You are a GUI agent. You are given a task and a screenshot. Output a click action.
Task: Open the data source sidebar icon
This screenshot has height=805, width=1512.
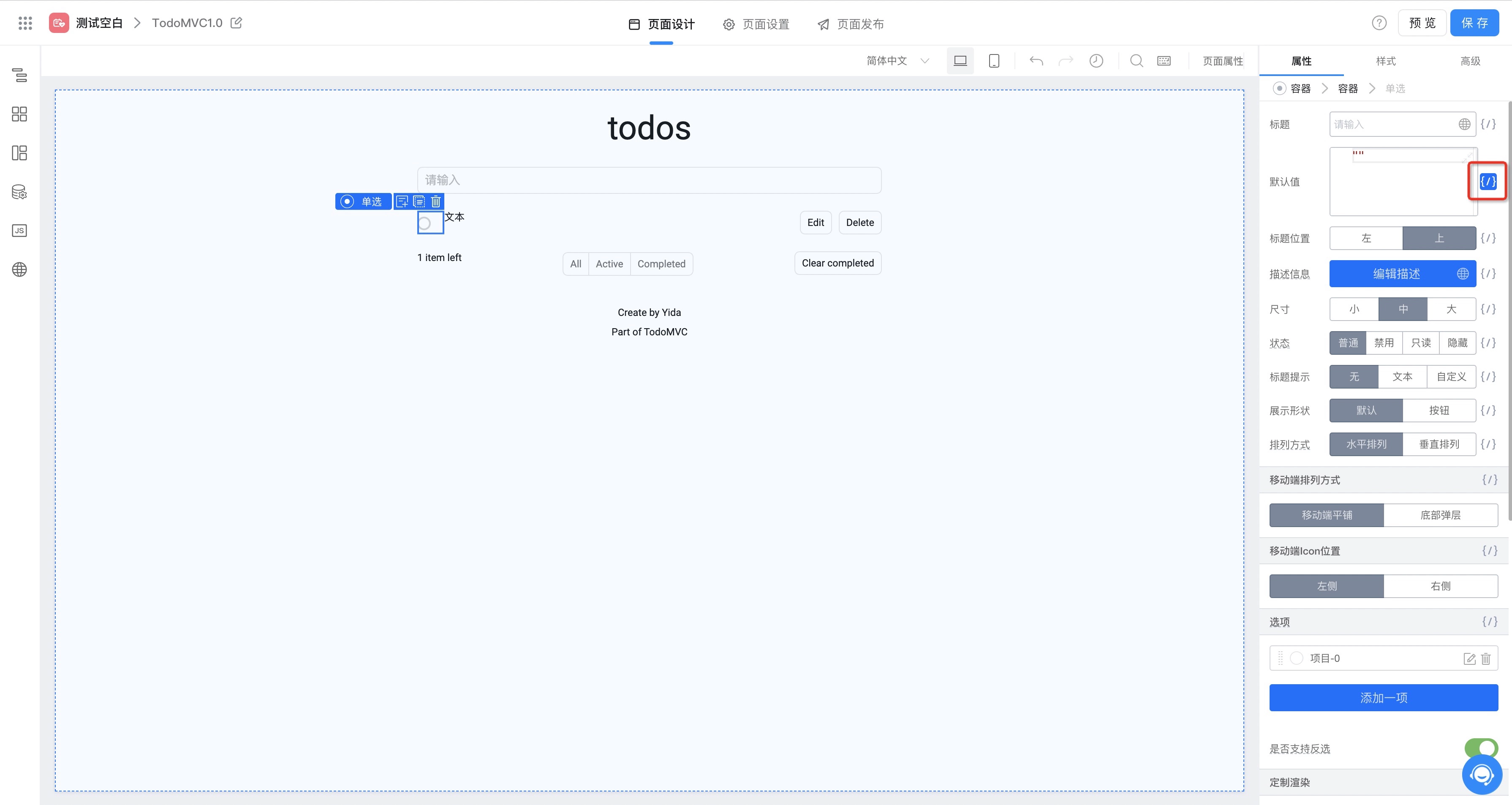19,192
